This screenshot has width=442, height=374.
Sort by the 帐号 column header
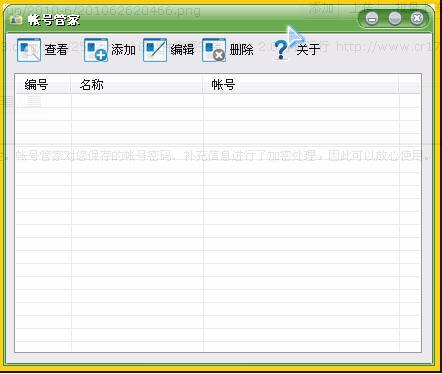coord(301,84)
